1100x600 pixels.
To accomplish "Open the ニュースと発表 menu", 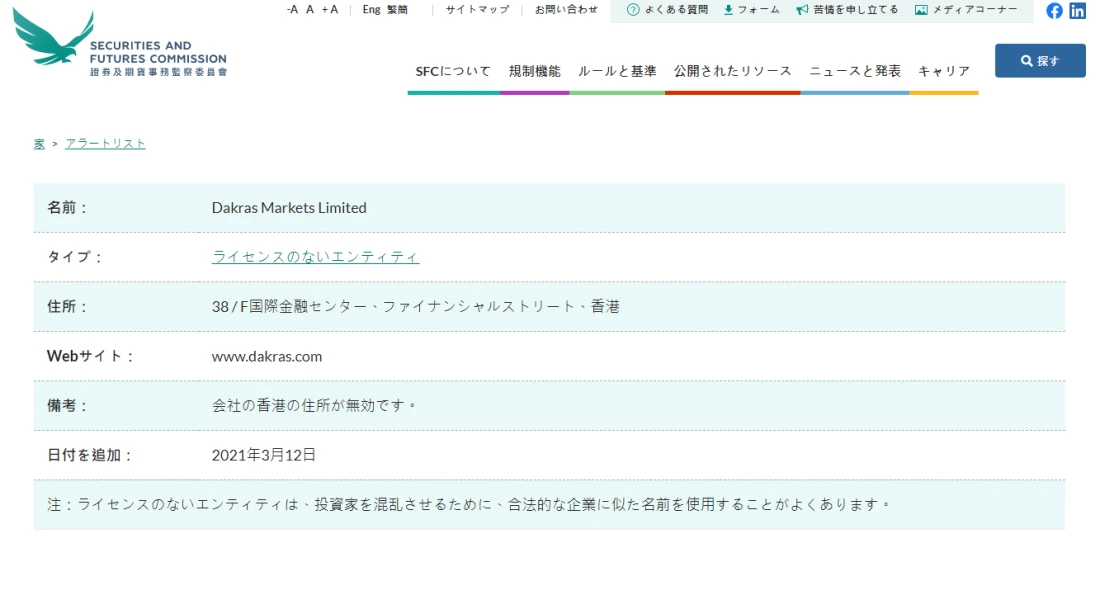I will [x=855, y=71].
